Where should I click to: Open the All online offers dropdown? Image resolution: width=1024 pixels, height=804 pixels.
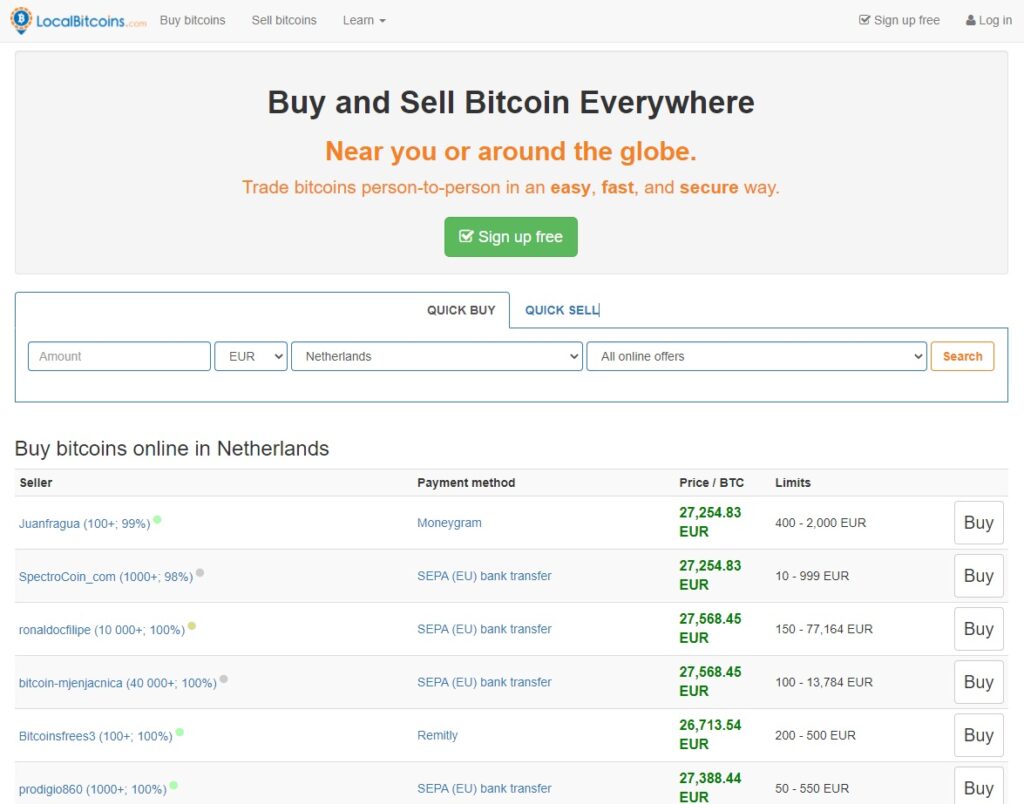(x=756, y=356)
